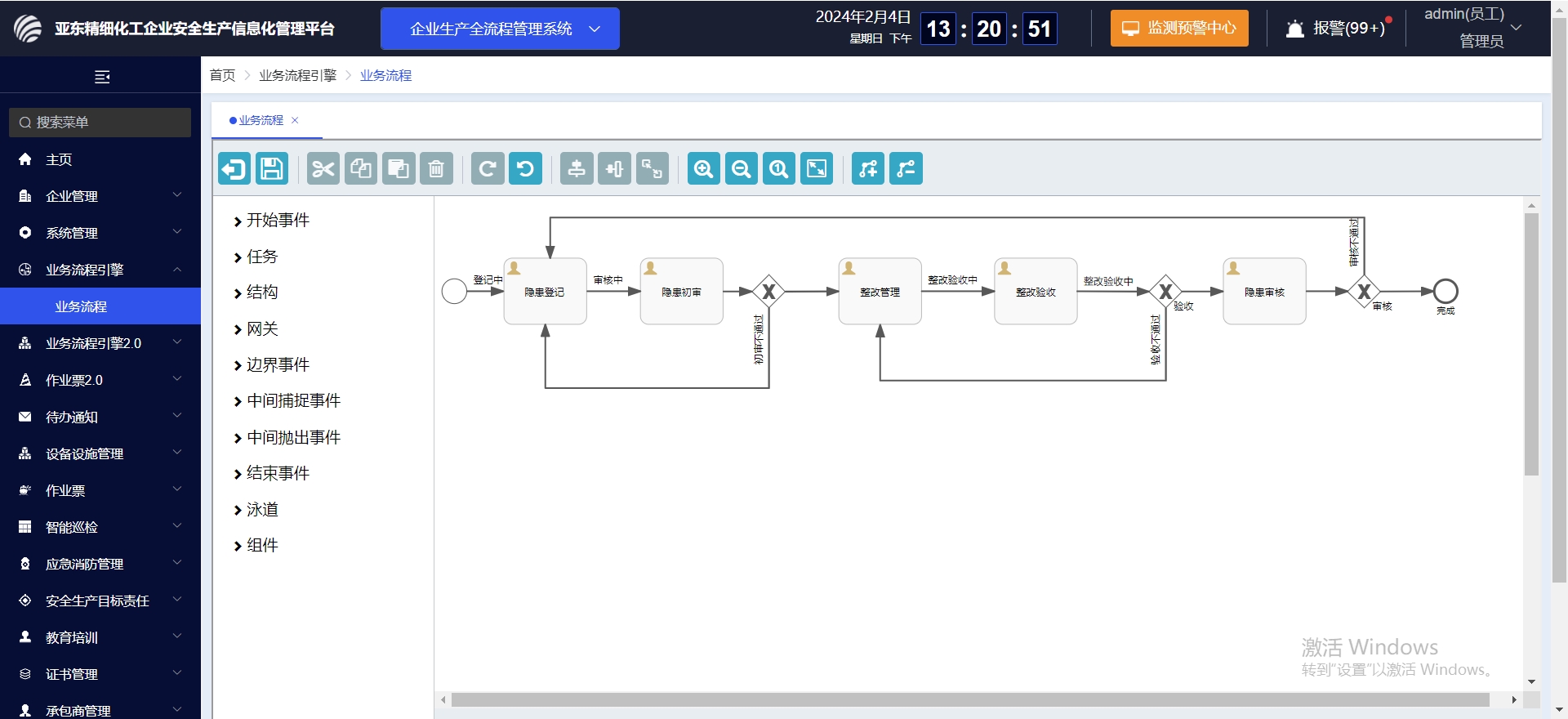The width and height of the screenshot is (1568, 719).
Task: Click the add bend-point icon
Action: coord(868,169)
